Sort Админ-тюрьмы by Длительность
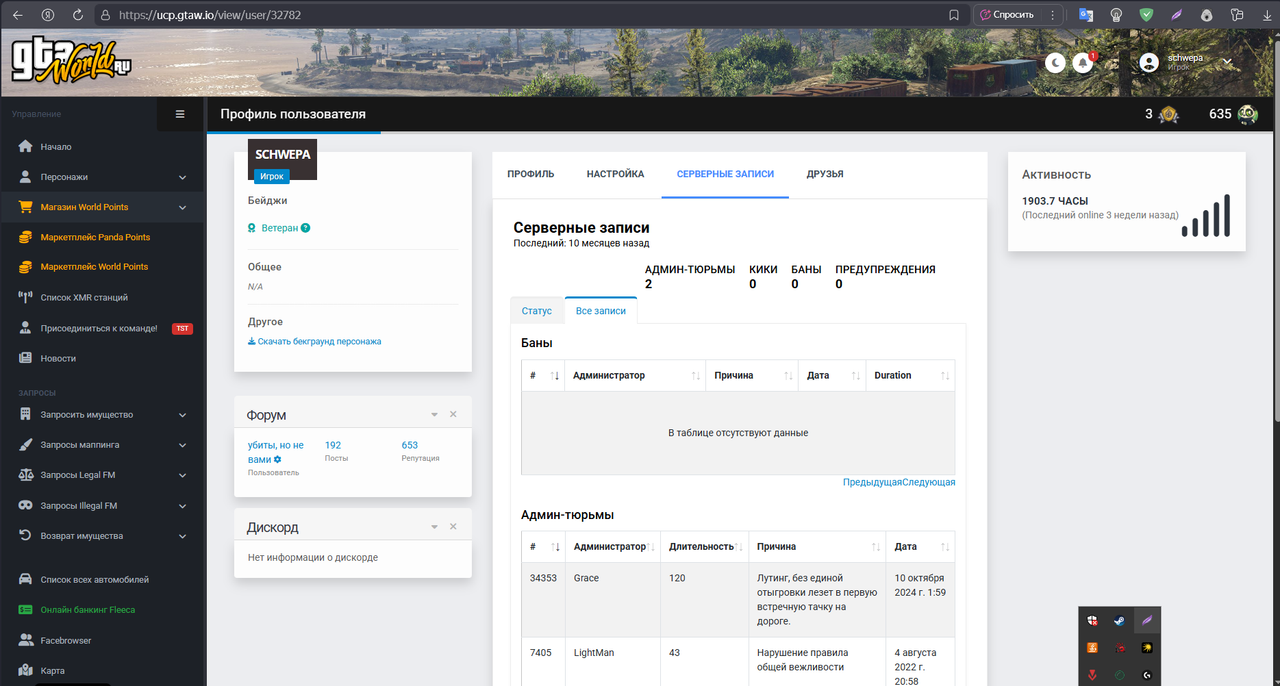The image size is (1280, 686). click(x=704, y=547)
